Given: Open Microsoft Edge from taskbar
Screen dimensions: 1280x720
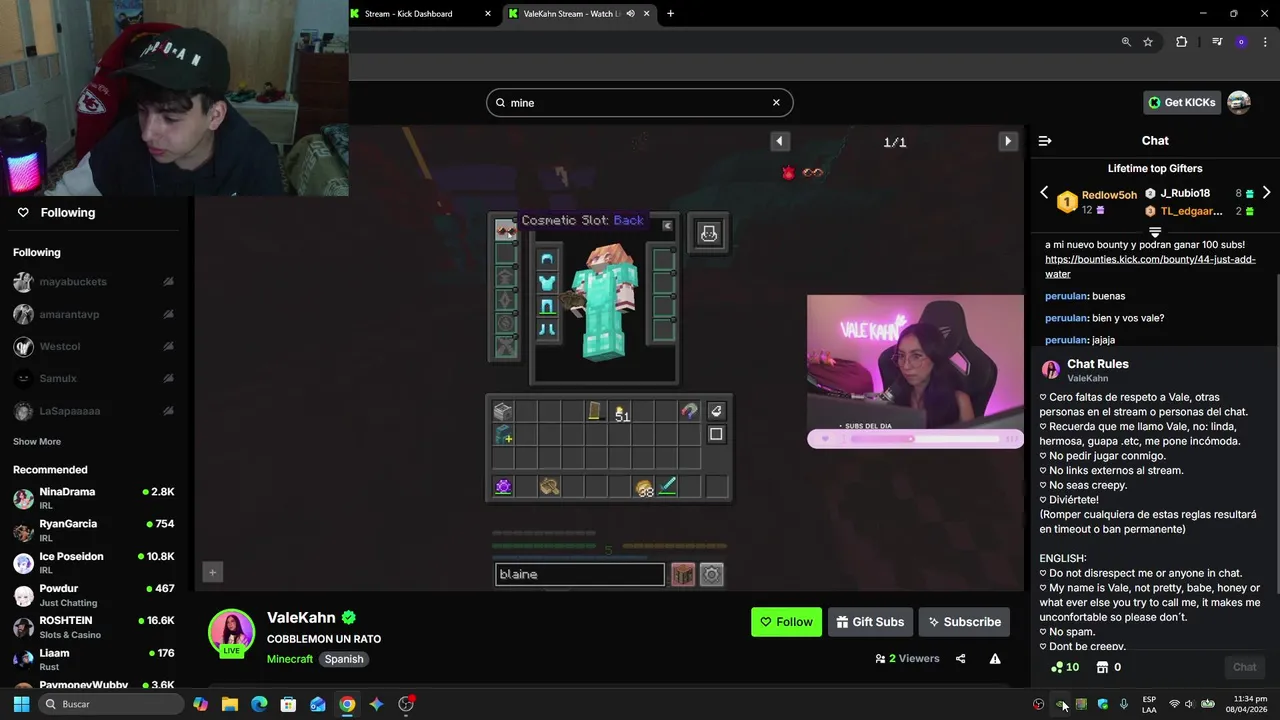Looking at the screenshot, I should (259, 704).
